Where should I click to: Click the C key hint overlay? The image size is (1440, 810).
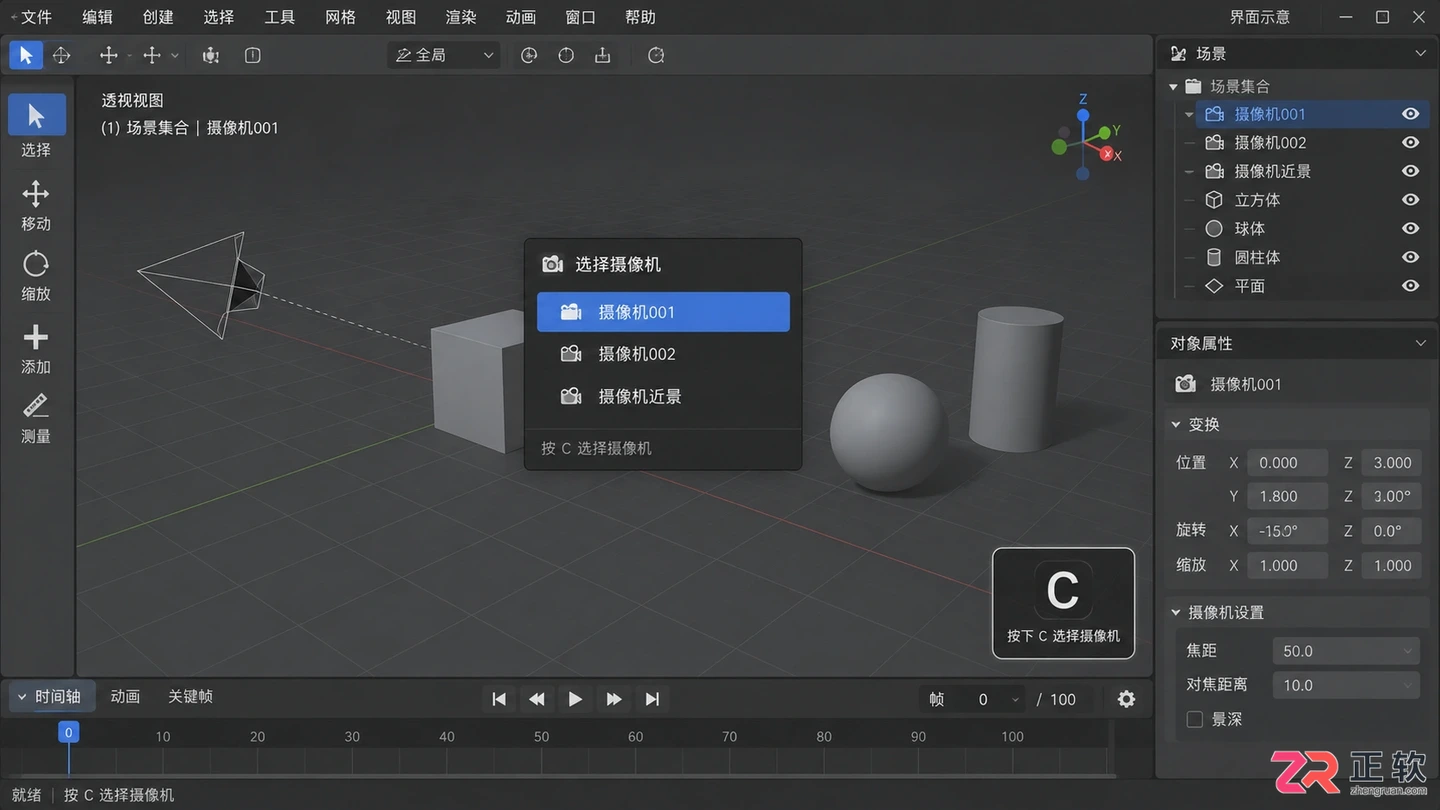coord(1063,603)
